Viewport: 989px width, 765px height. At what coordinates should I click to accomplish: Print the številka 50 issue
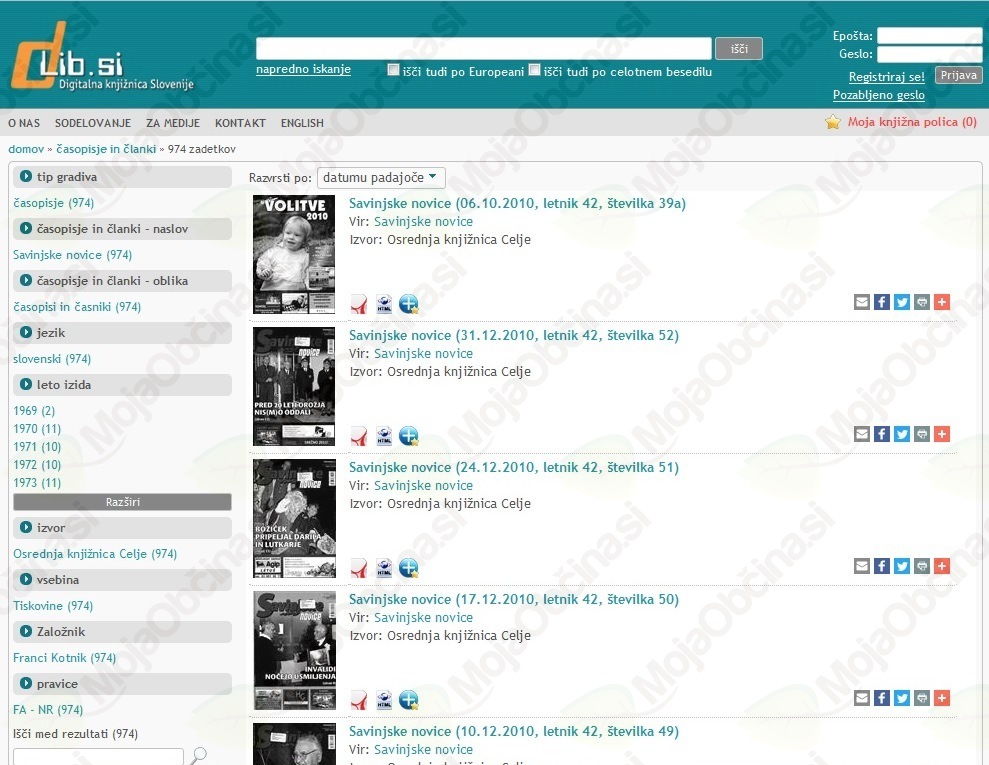[x=922, y=698]
